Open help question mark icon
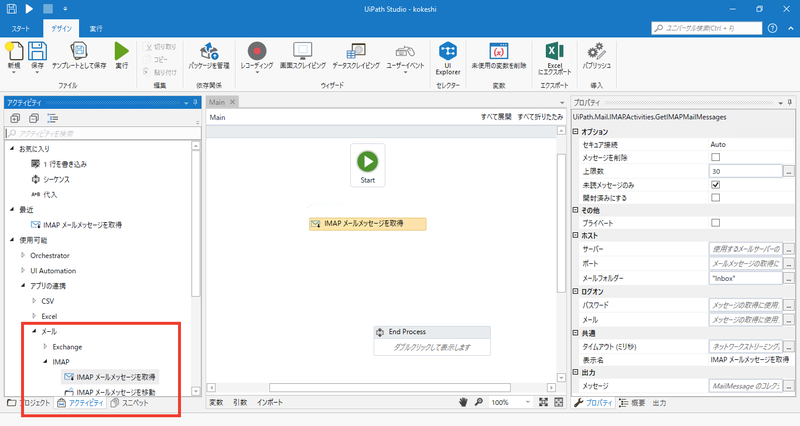Image resolution: width=800 pixels, height=426 pixels. coord(772,28)
